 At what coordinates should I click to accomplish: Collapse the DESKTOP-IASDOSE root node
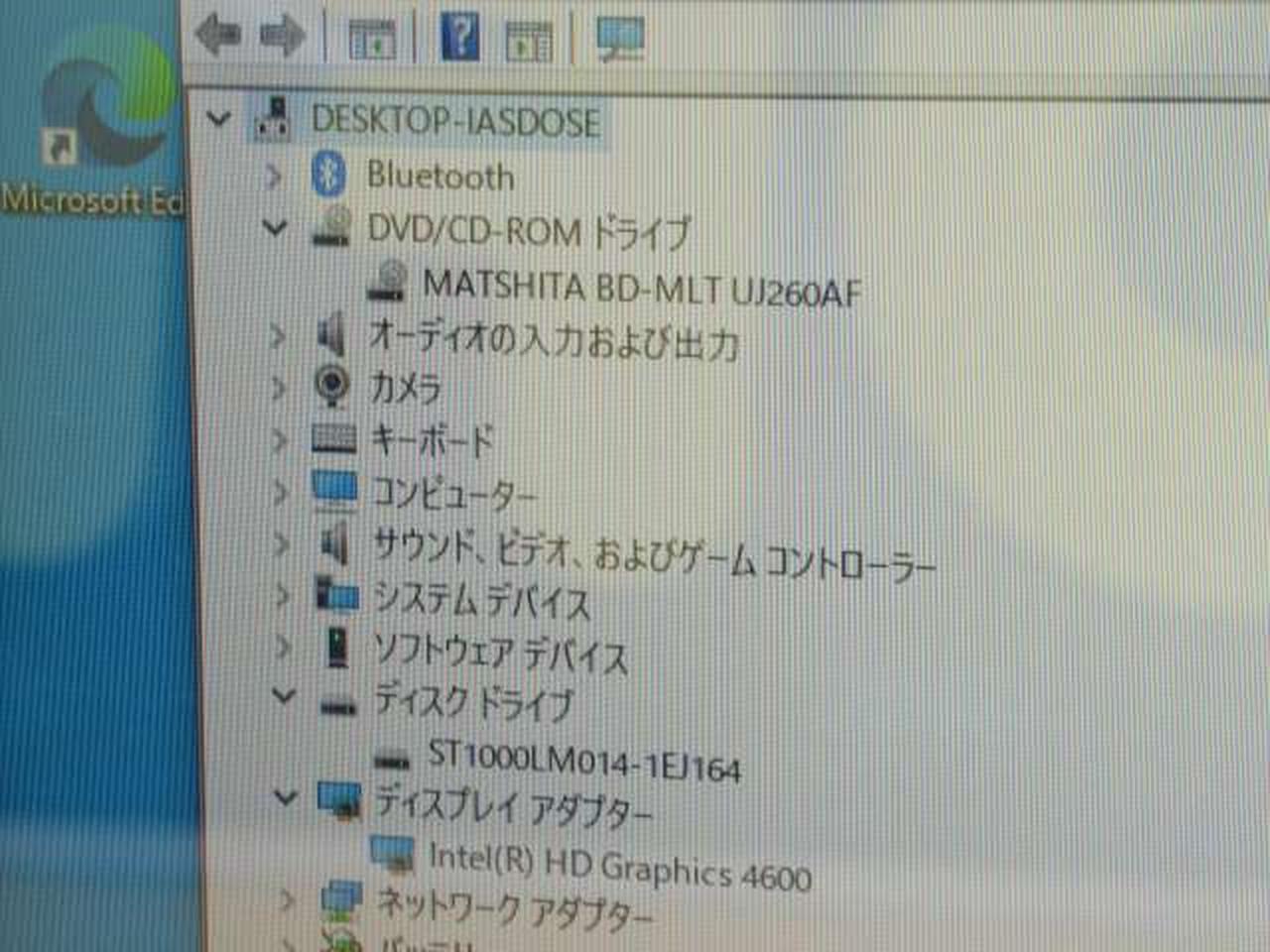(218, 119)
